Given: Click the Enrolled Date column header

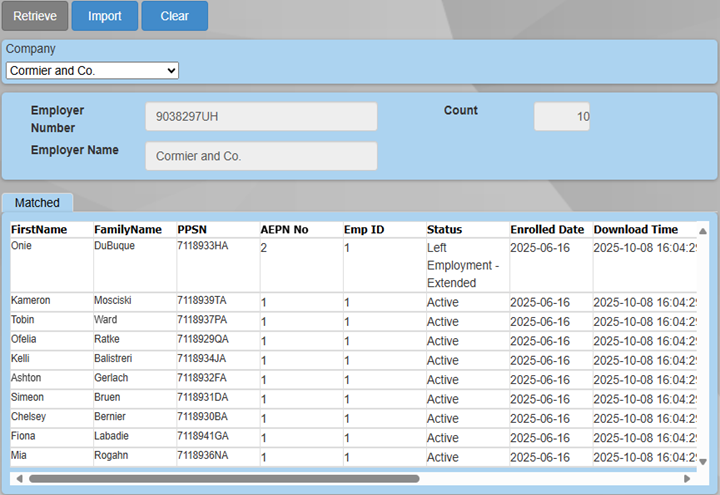Looking at the screenshot, I should pyautogui.click(x=547, y=230).
